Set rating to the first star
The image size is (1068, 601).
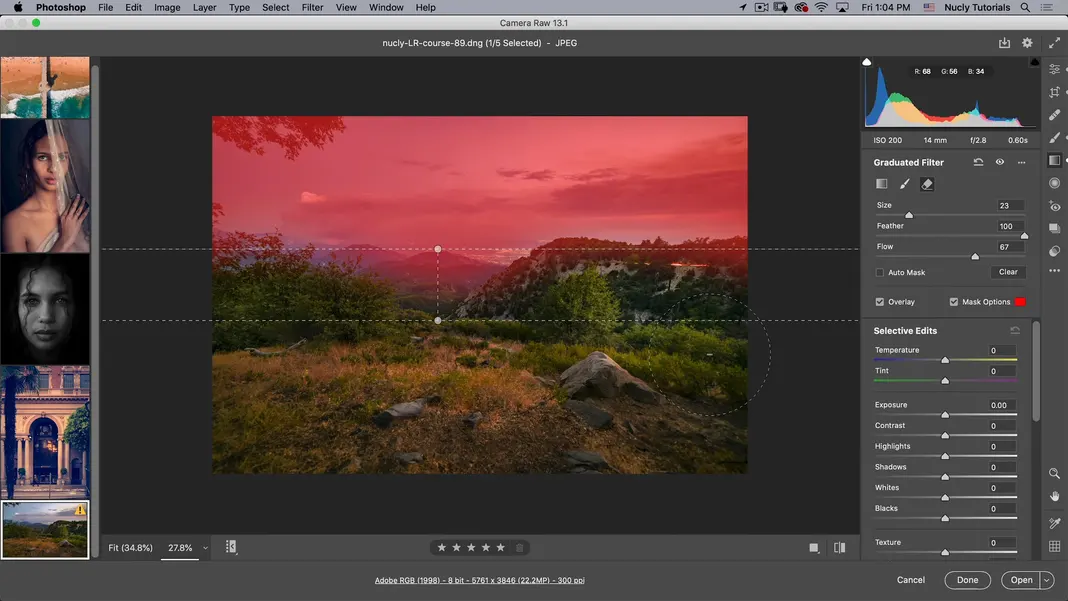coord(441,548)
